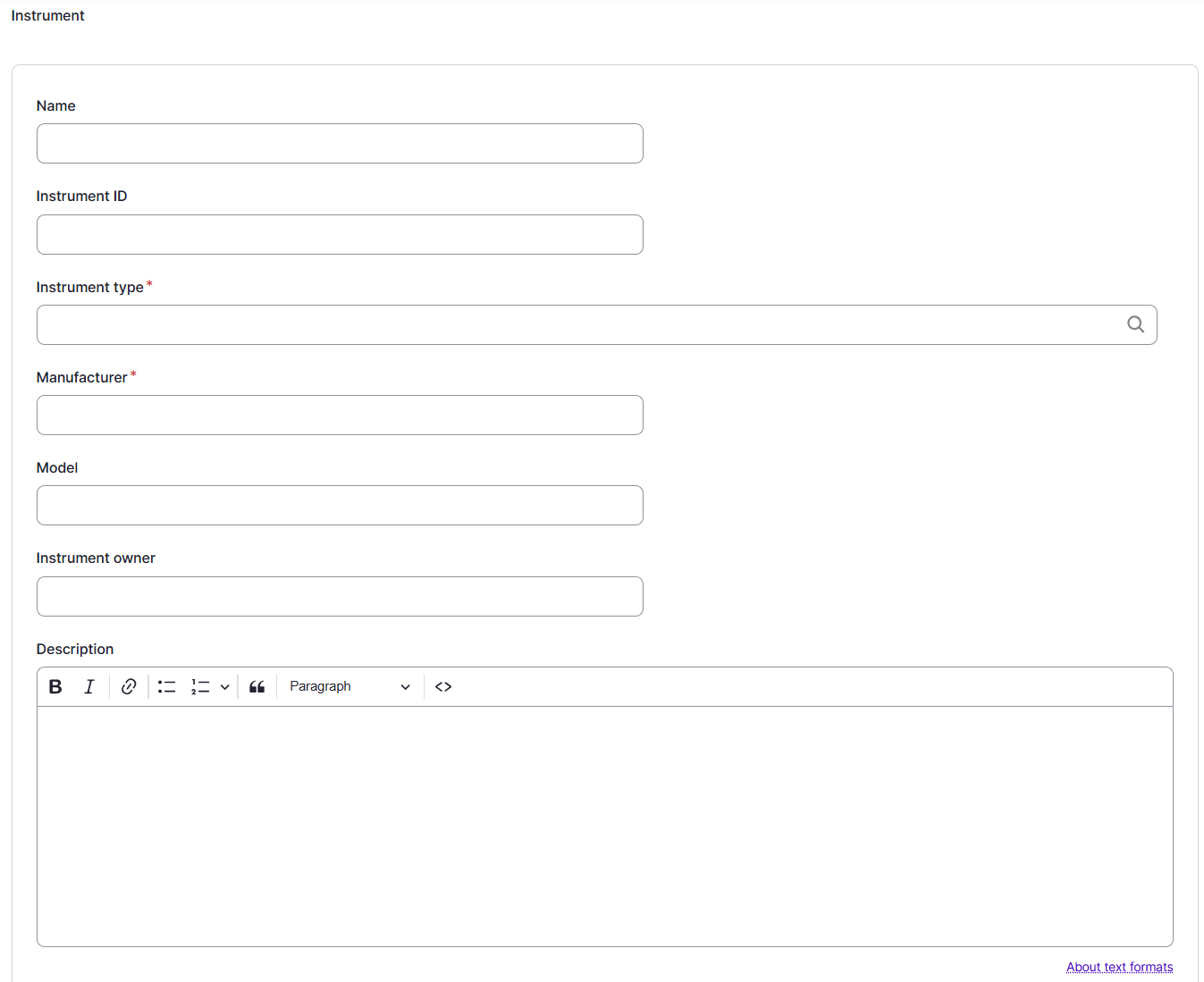Insert a link using the chain icon
Image resolution: width=1204 pixels, height=982 pixels.
pyautogui.click(x=129, y=686)
